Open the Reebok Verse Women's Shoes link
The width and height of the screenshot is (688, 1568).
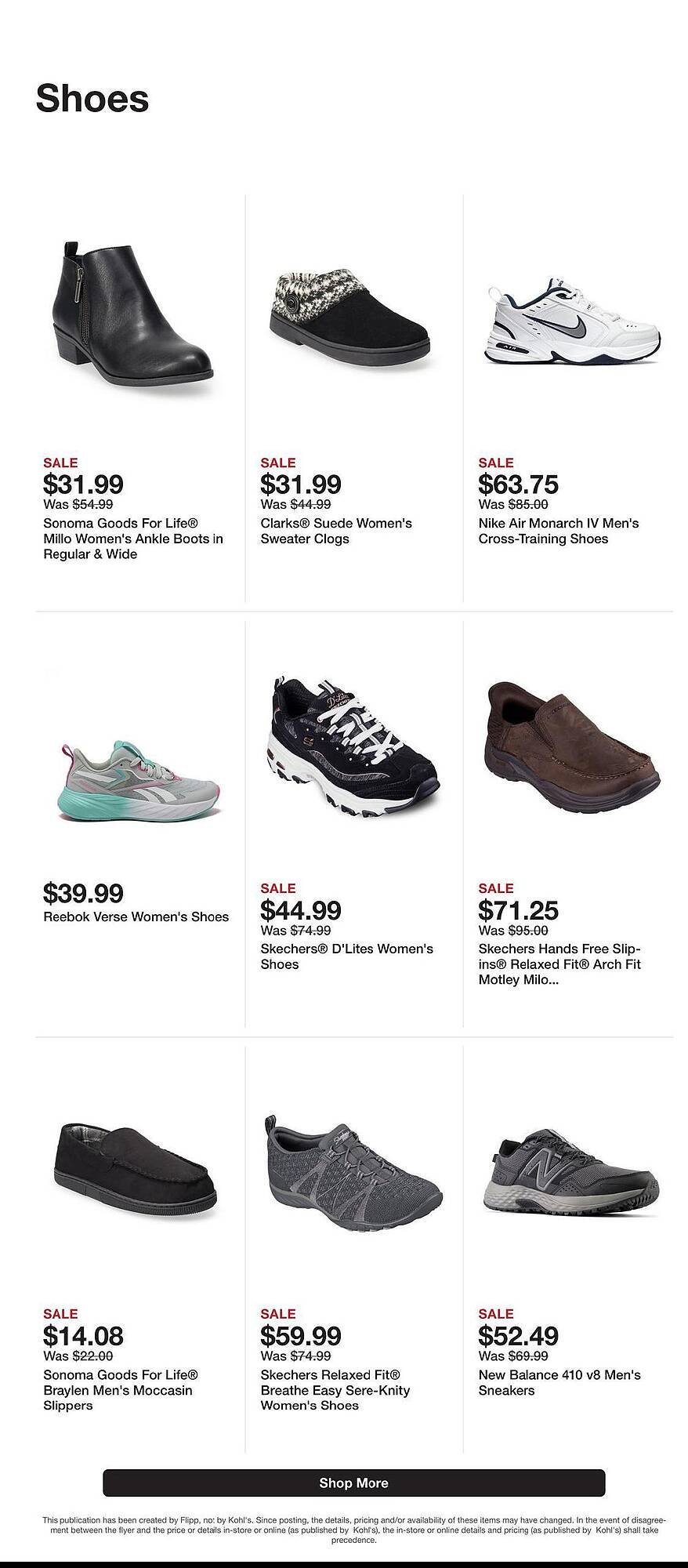(135, 916)
